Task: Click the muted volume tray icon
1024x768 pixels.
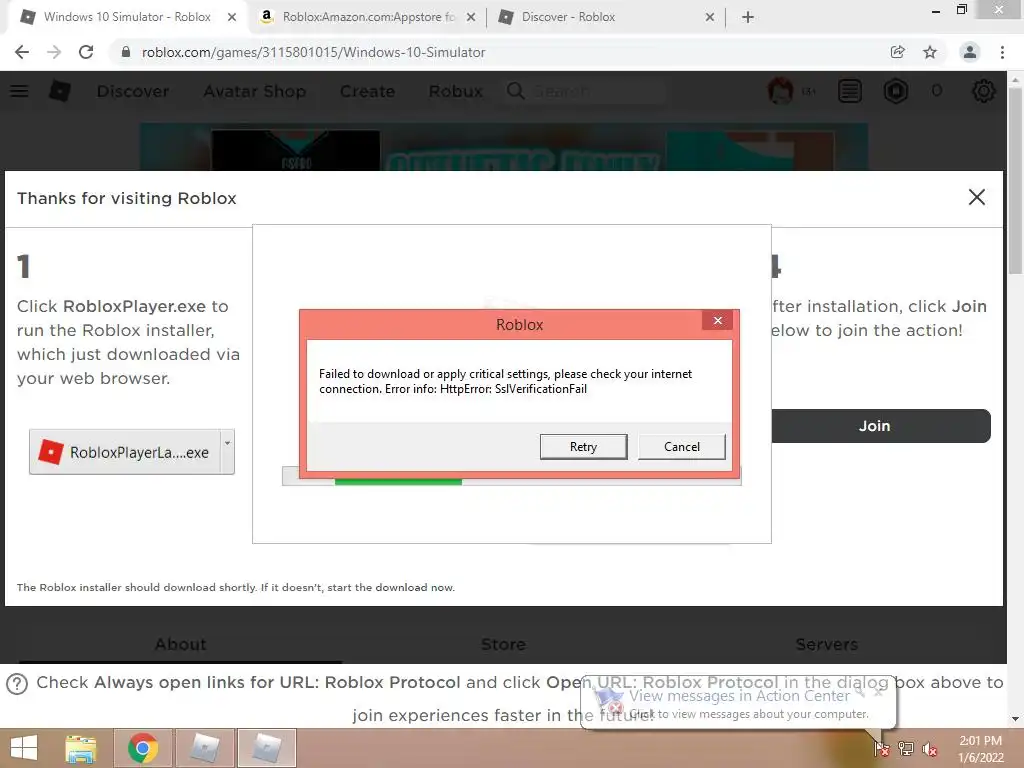Action: [x=929, y=749]
